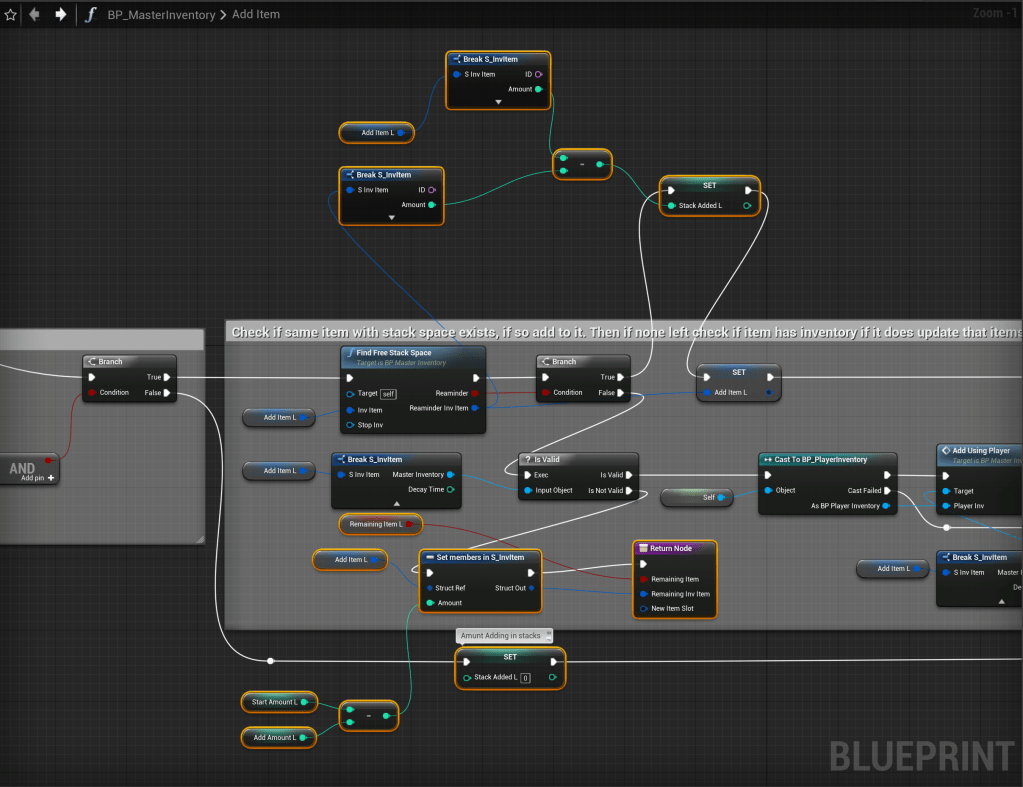Viewport: 1023px width, 787px height.
Task: Expand the Break S_InvItem node showing Decay Time
Action: 396,503
